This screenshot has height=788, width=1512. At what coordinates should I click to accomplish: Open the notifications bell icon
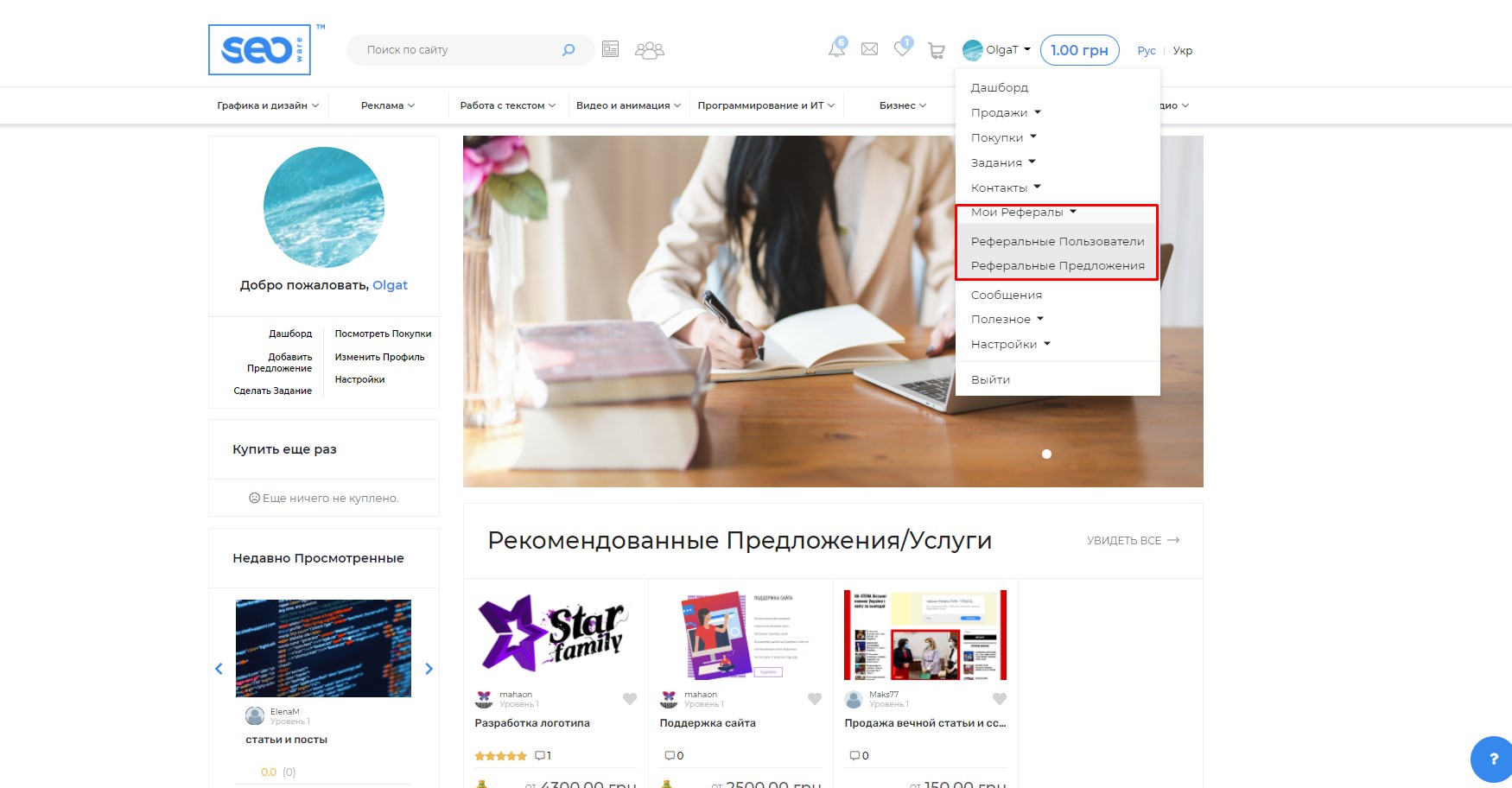[x=836, y=49]
